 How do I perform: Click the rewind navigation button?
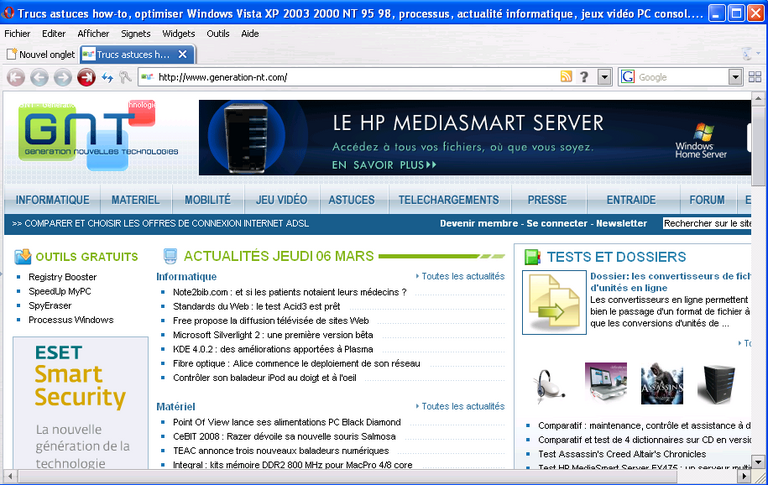pos(16,77)
